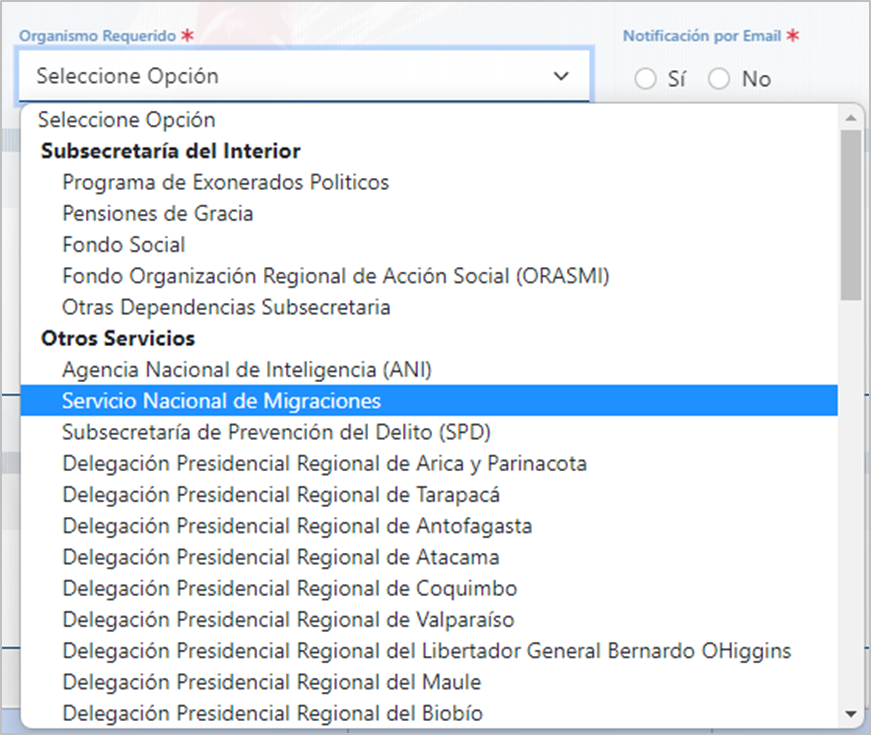Select Agencia Nacional de Inteligencia (ANI)
The width and height of the screenshot is (871, 735).
coord(429,369)
